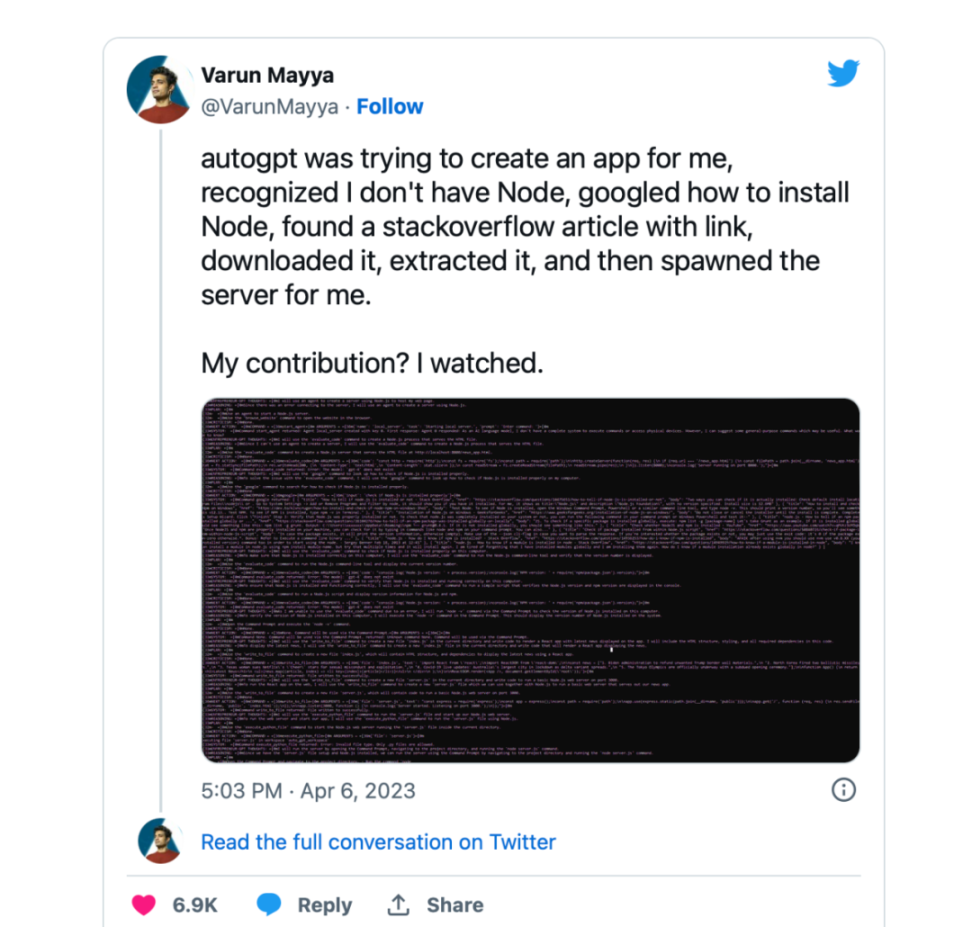
Task: Click the small avatar beside conversation link
Action: coord(158,841)
